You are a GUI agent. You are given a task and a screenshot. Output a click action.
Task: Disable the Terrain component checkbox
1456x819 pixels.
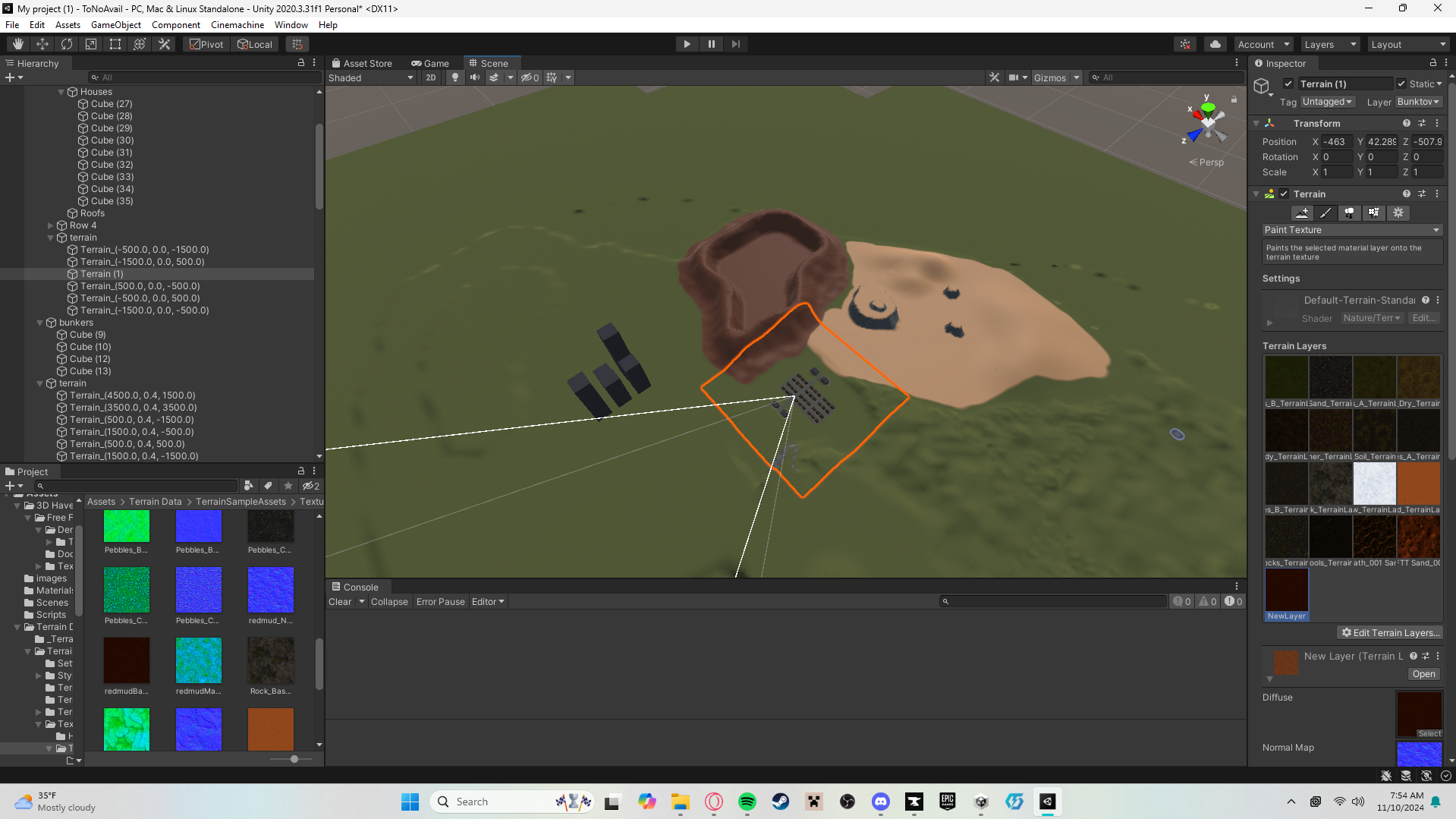point(1283,194)
